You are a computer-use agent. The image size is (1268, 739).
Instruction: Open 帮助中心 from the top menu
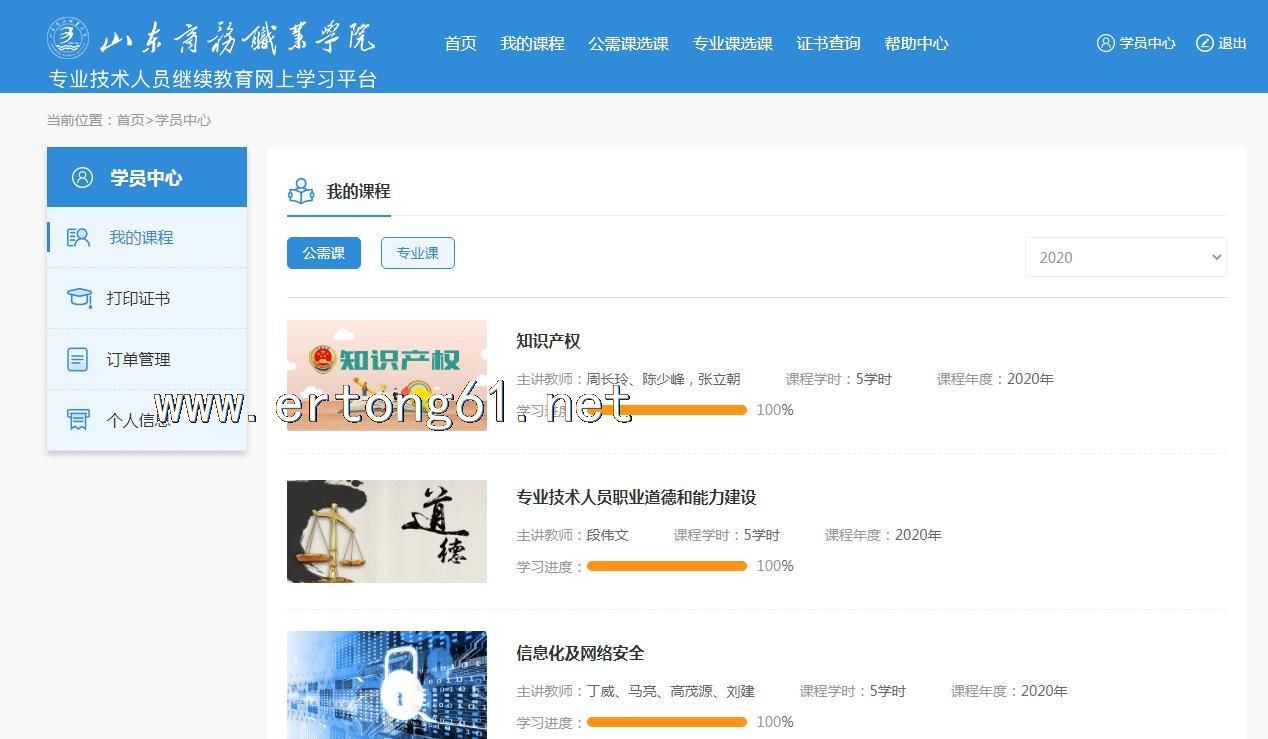pos(915,43)
